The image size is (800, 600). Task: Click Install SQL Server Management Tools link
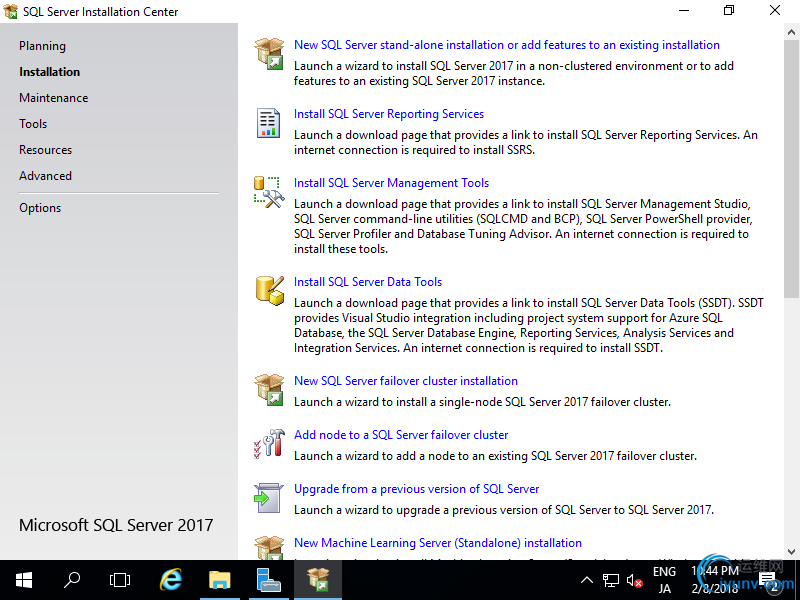pos(391,183)
